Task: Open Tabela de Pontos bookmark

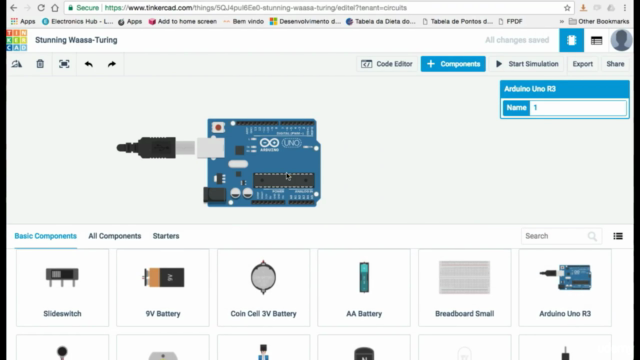Action: point(458,21)
